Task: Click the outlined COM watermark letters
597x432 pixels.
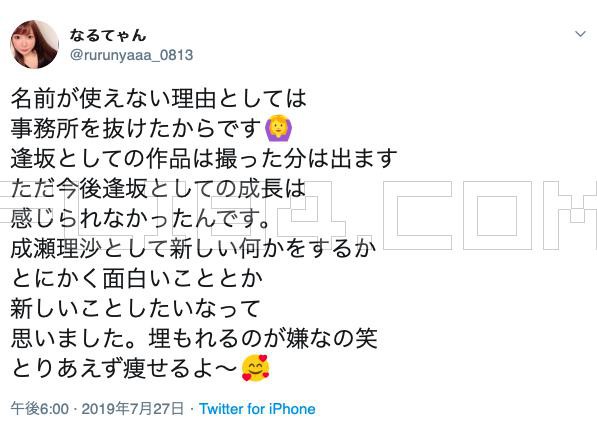Action: coord(491,215)
